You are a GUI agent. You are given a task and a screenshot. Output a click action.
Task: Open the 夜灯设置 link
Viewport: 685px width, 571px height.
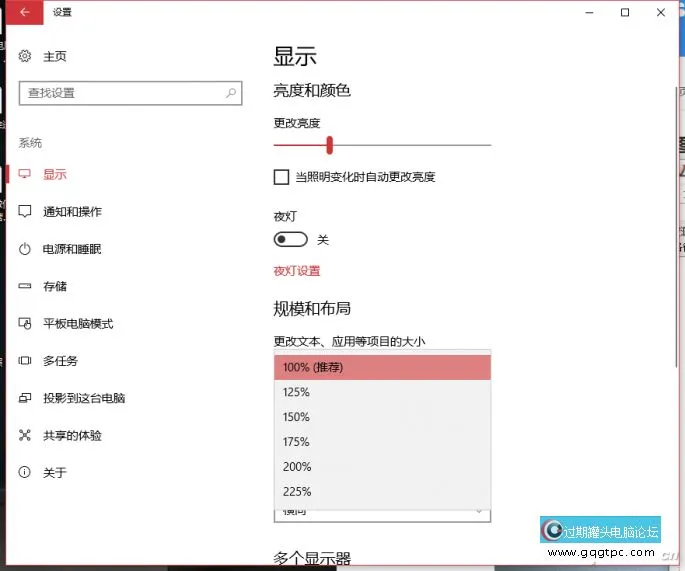coord(297,271)
